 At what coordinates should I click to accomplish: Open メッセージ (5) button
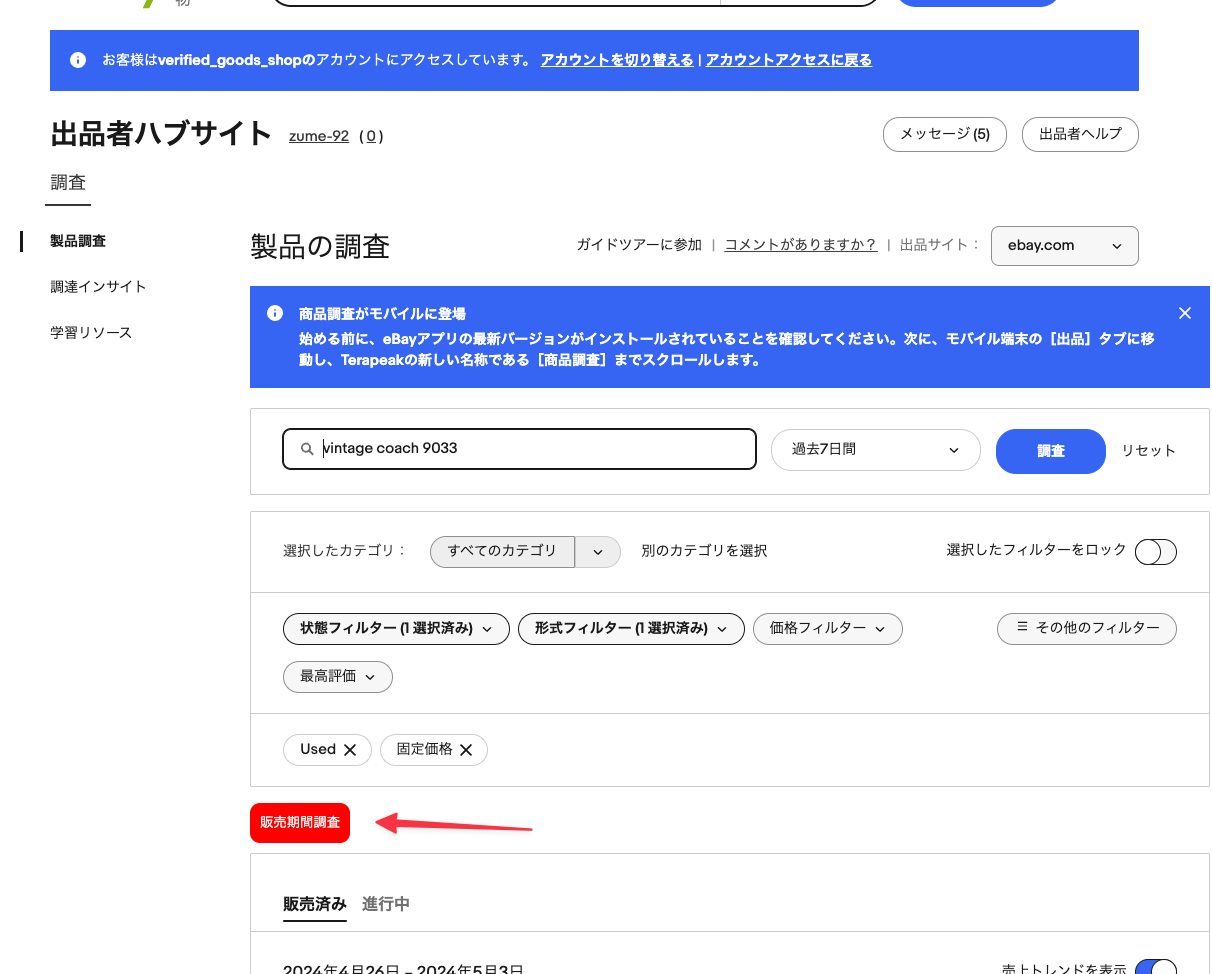coord(945,134)
